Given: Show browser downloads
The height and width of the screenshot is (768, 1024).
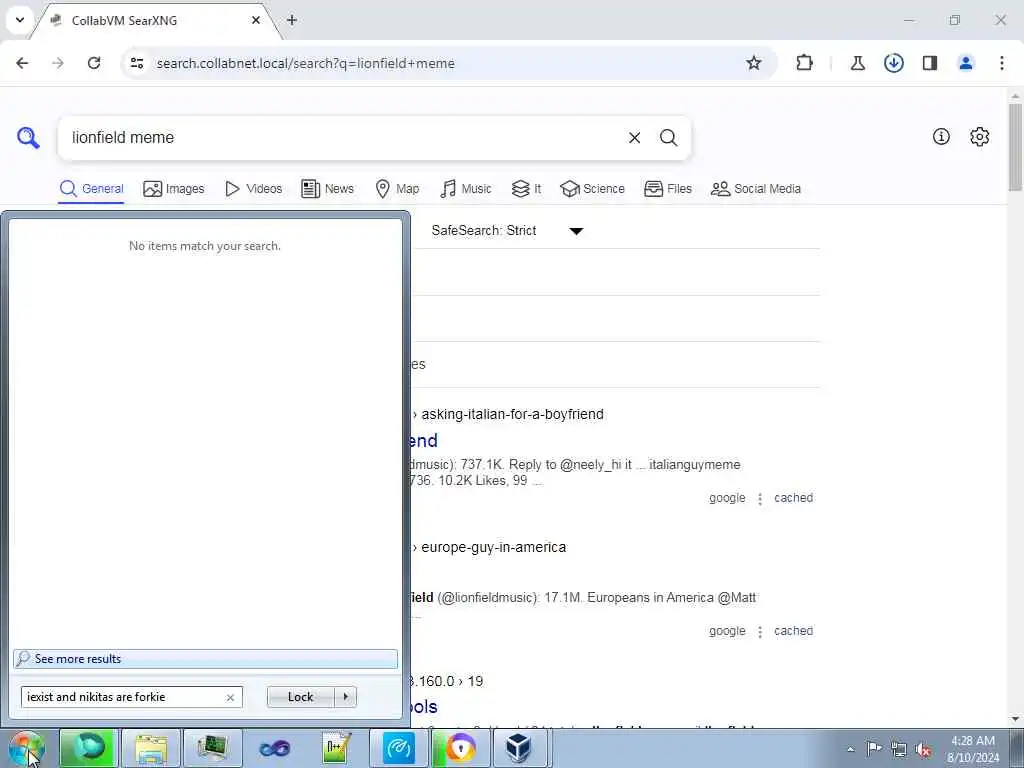Looking at the screenshot, I should [893, 63].
